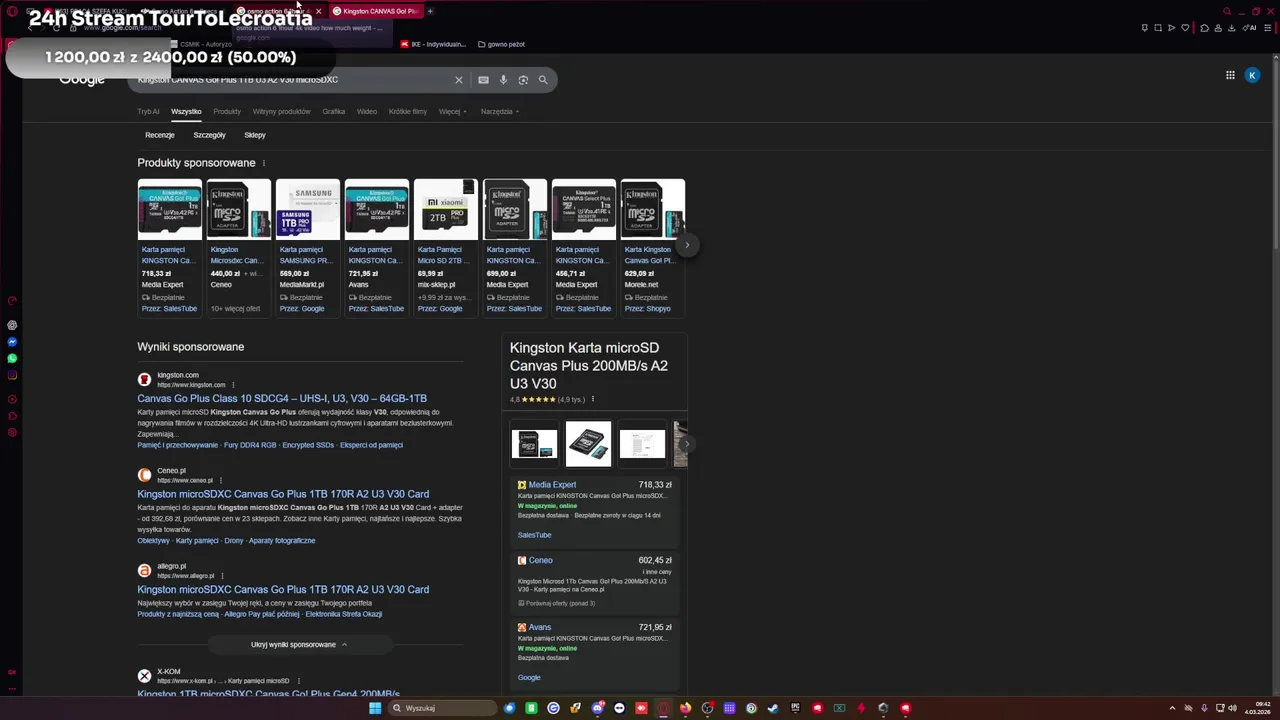
Task: Open Allegro Kingston microSDXC result title
Action: click(x=283, y=589)
